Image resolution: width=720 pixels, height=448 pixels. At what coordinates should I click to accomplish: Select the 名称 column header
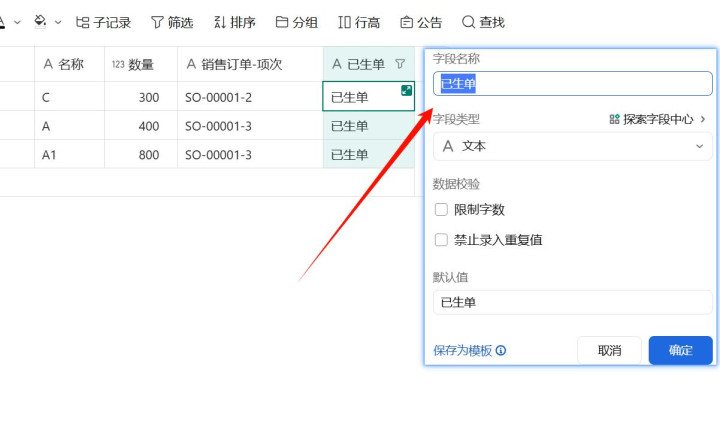69,64
